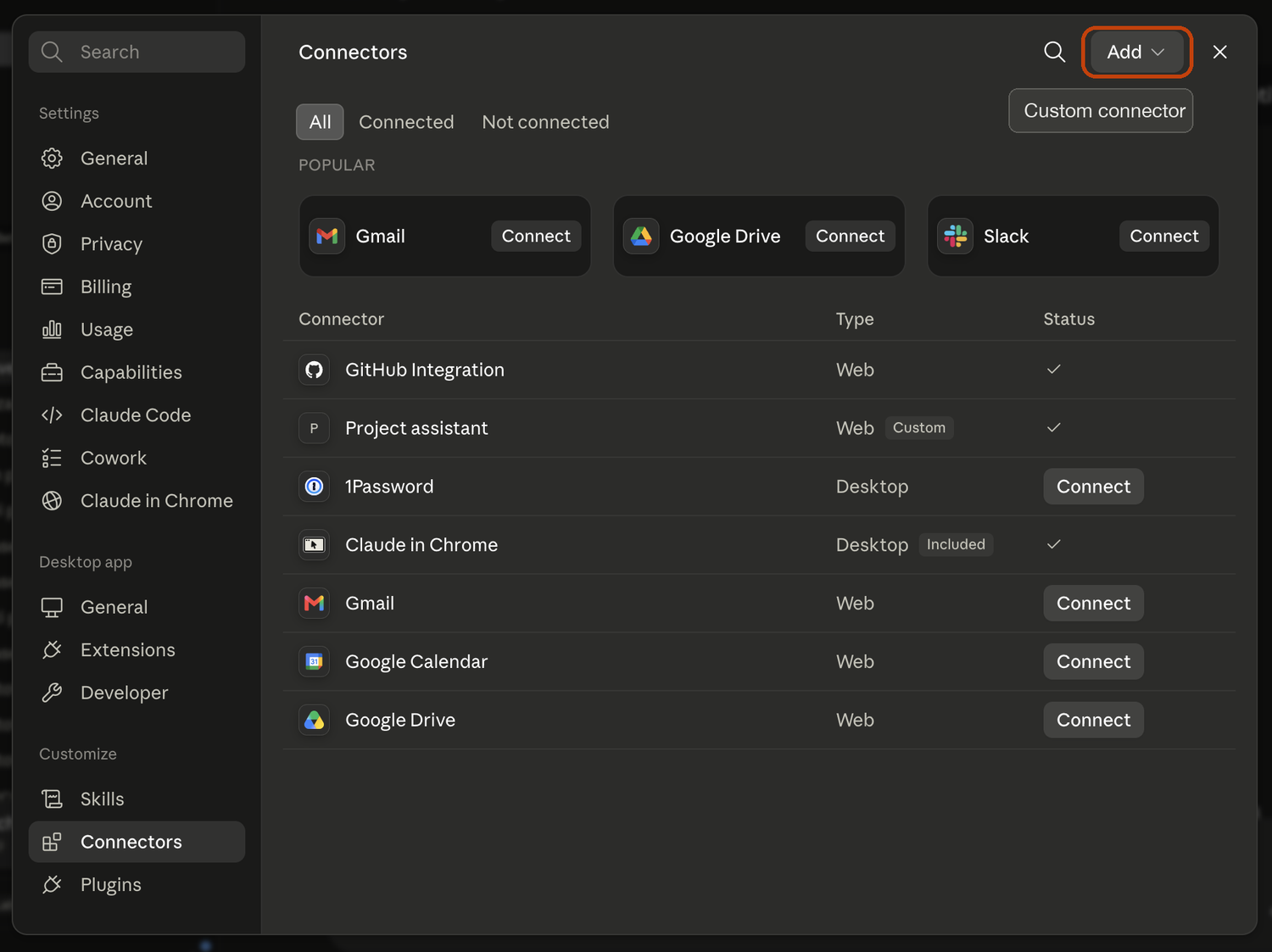Close the Connectors settings dialog
Viewport: 1272px width, 952px height.
point(1219,52)
